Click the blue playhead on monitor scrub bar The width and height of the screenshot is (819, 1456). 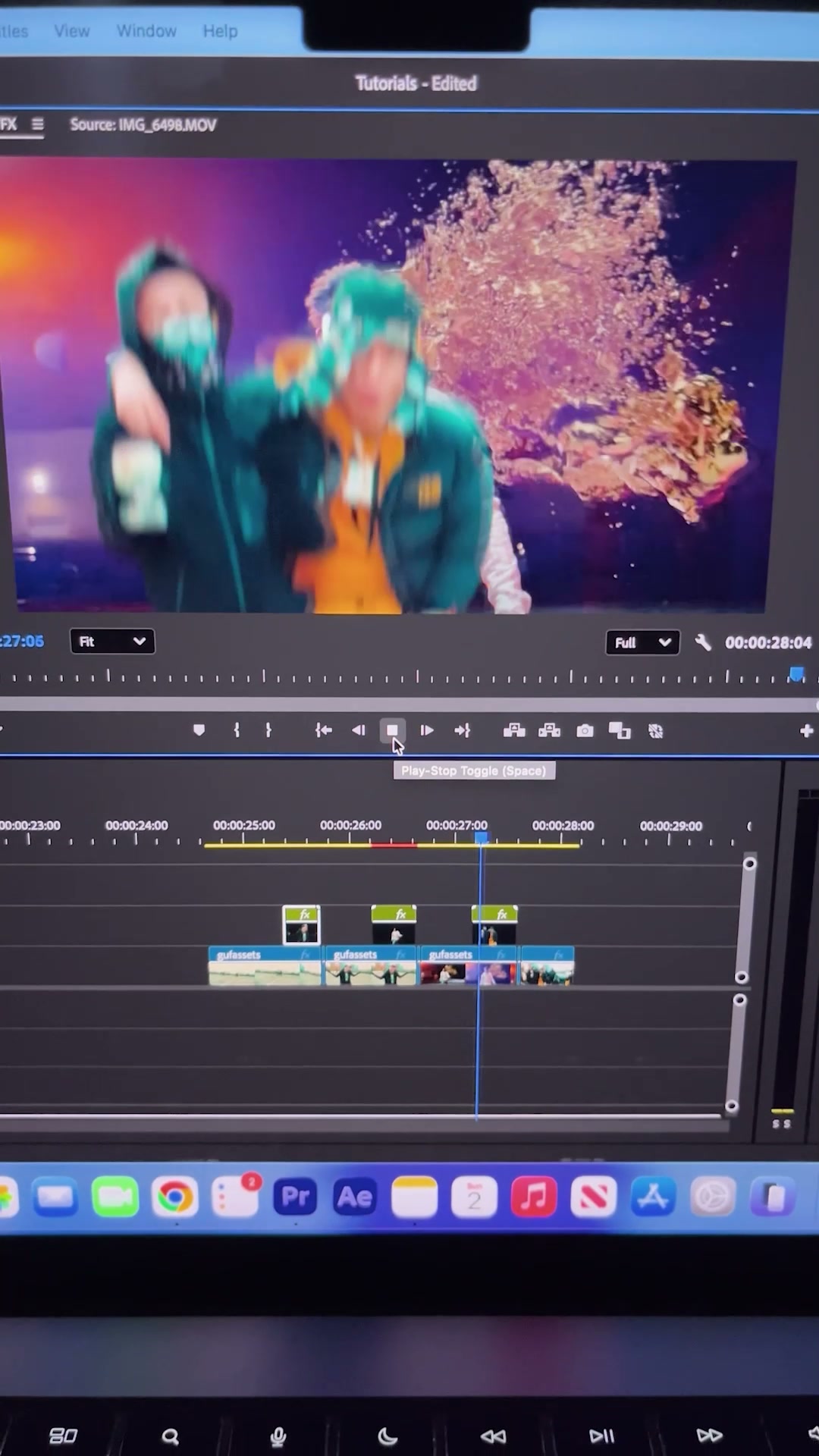796,674
